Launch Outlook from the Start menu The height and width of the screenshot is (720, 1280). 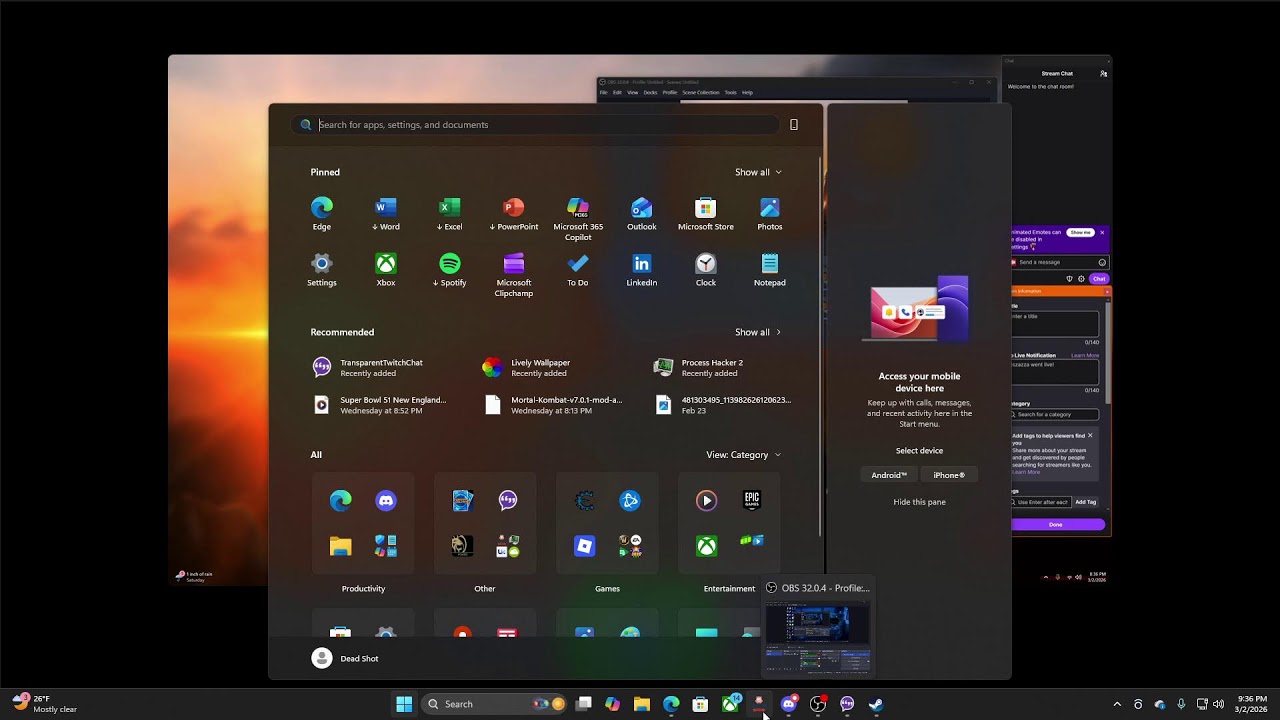[642, 213]
